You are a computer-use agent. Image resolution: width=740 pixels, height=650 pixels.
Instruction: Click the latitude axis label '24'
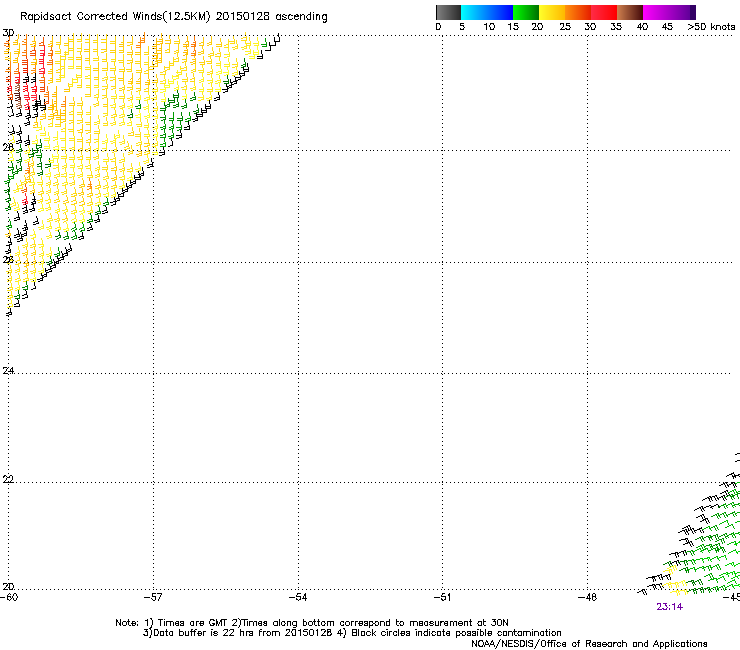point(8,371)
